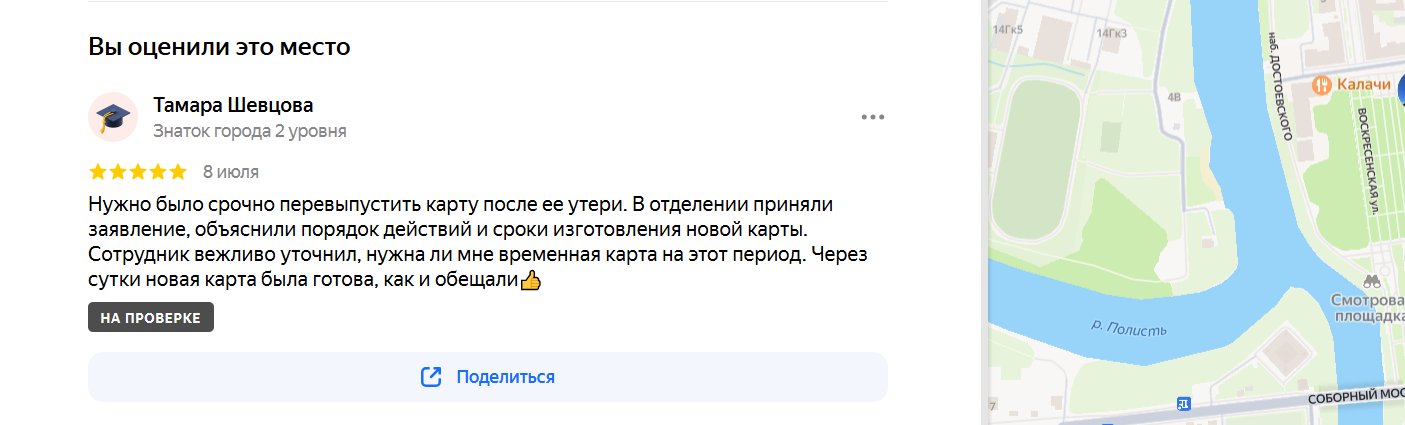
Task: Open the three-dot review options menu
Action: pyautogui.click(x=873, y=117)
